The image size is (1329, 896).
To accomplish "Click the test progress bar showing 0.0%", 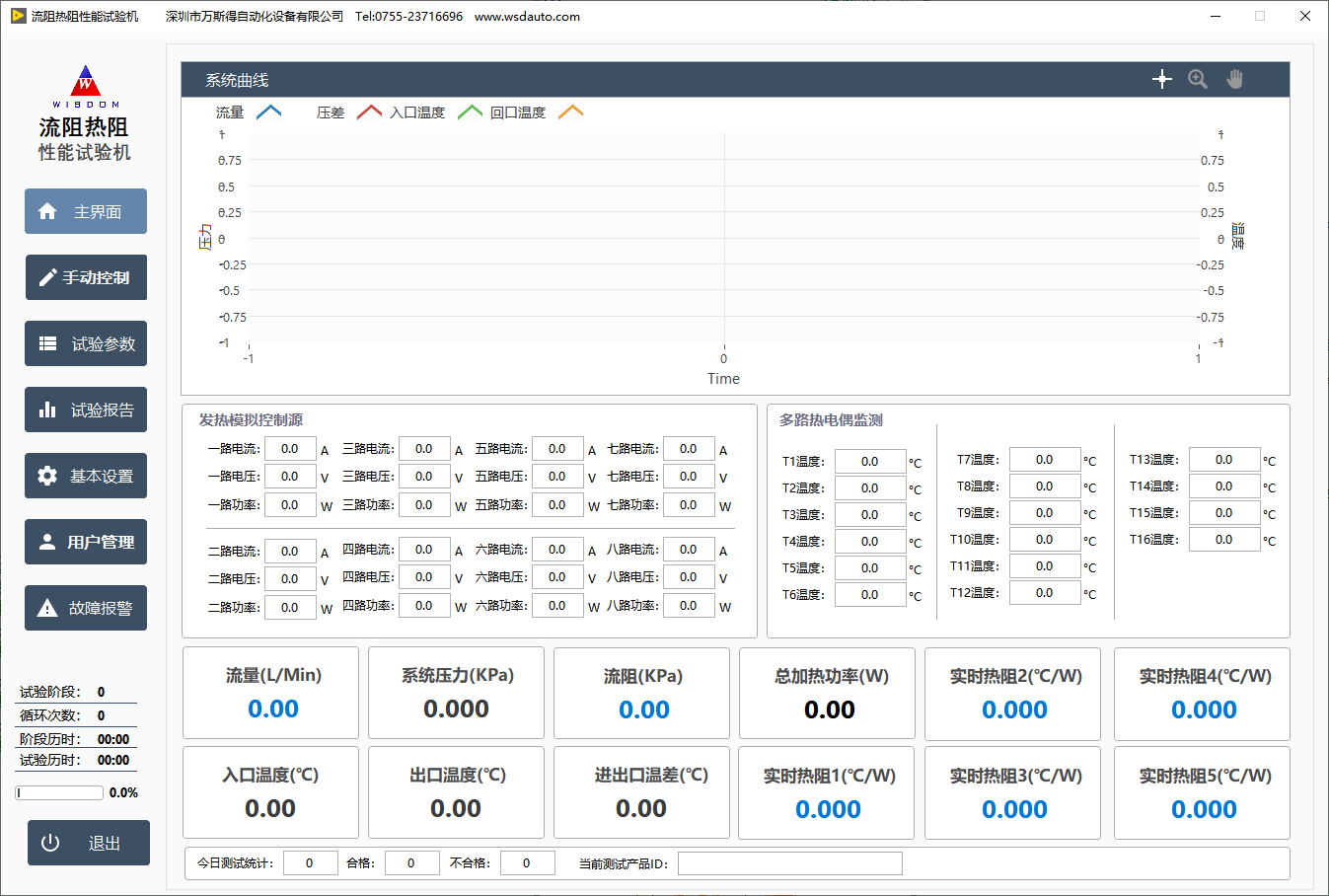I will click(x=60, y=792).
